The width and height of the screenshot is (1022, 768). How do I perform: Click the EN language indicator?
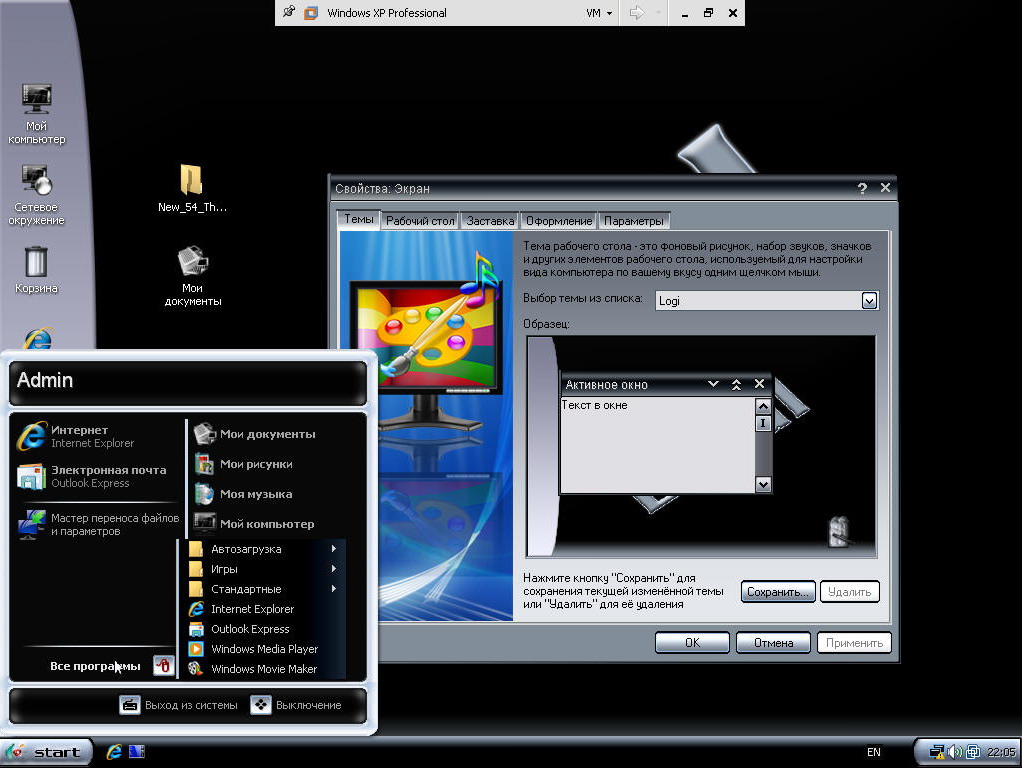tap(873, 752)
